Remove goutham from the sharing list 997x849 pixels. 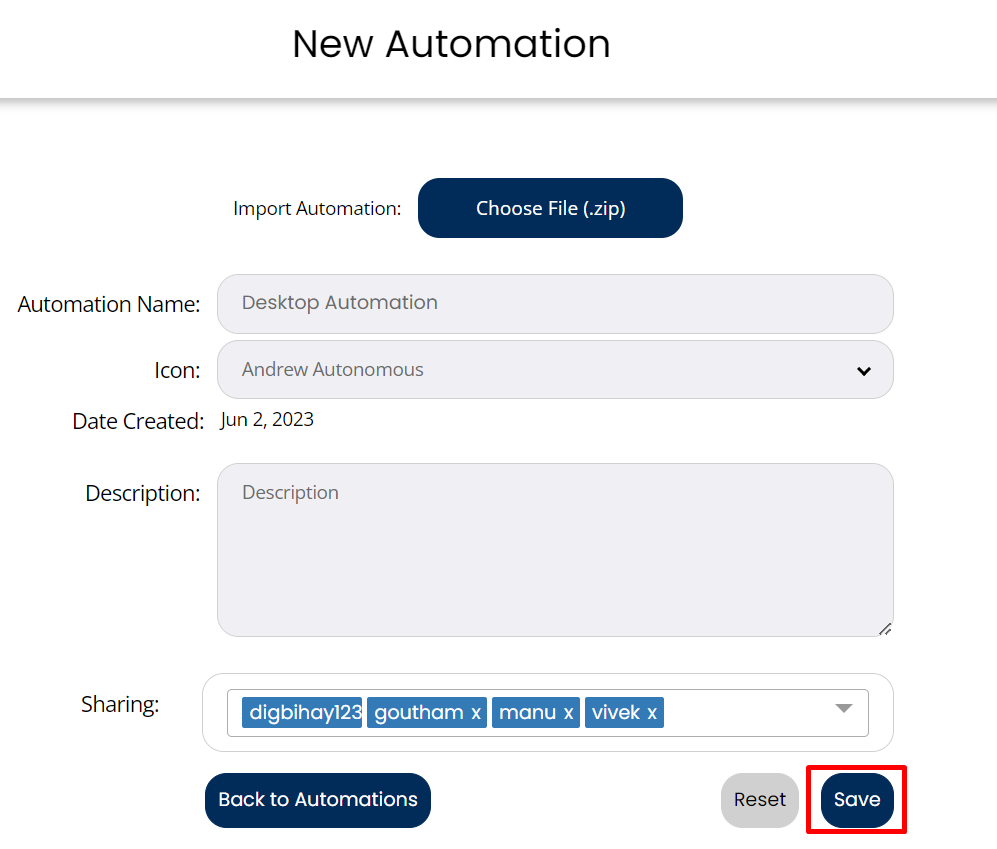point(476,713)
